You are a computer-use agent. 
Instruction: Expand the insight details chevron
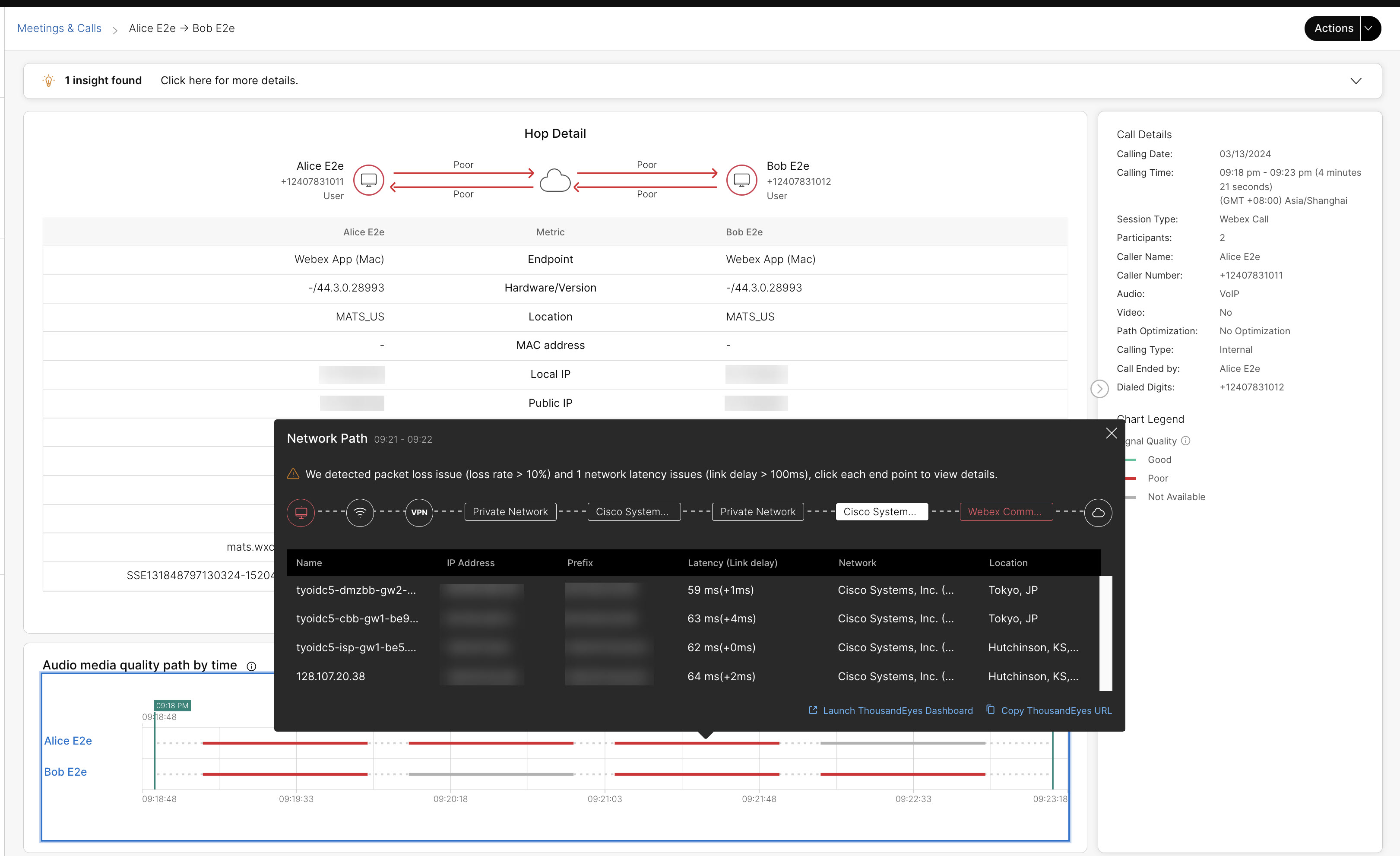[1356, 80]
